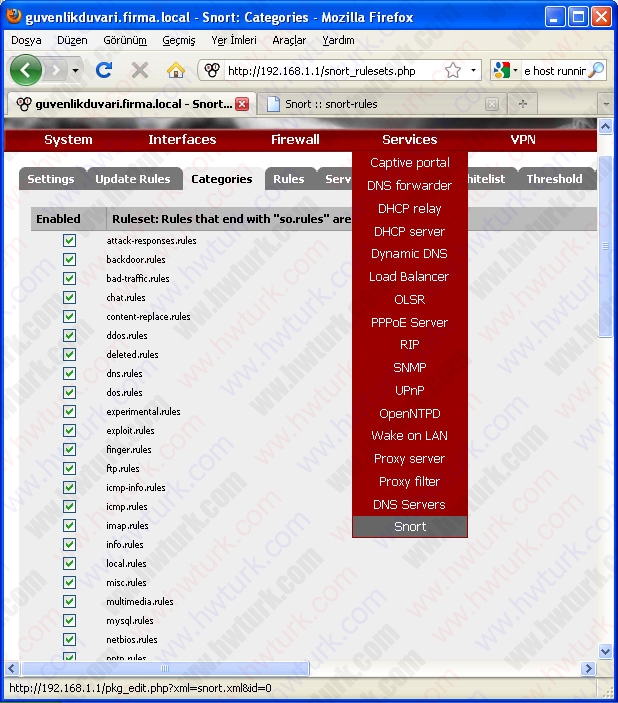Click the vertical scrollbar up arrow

[x=605, y=127]
